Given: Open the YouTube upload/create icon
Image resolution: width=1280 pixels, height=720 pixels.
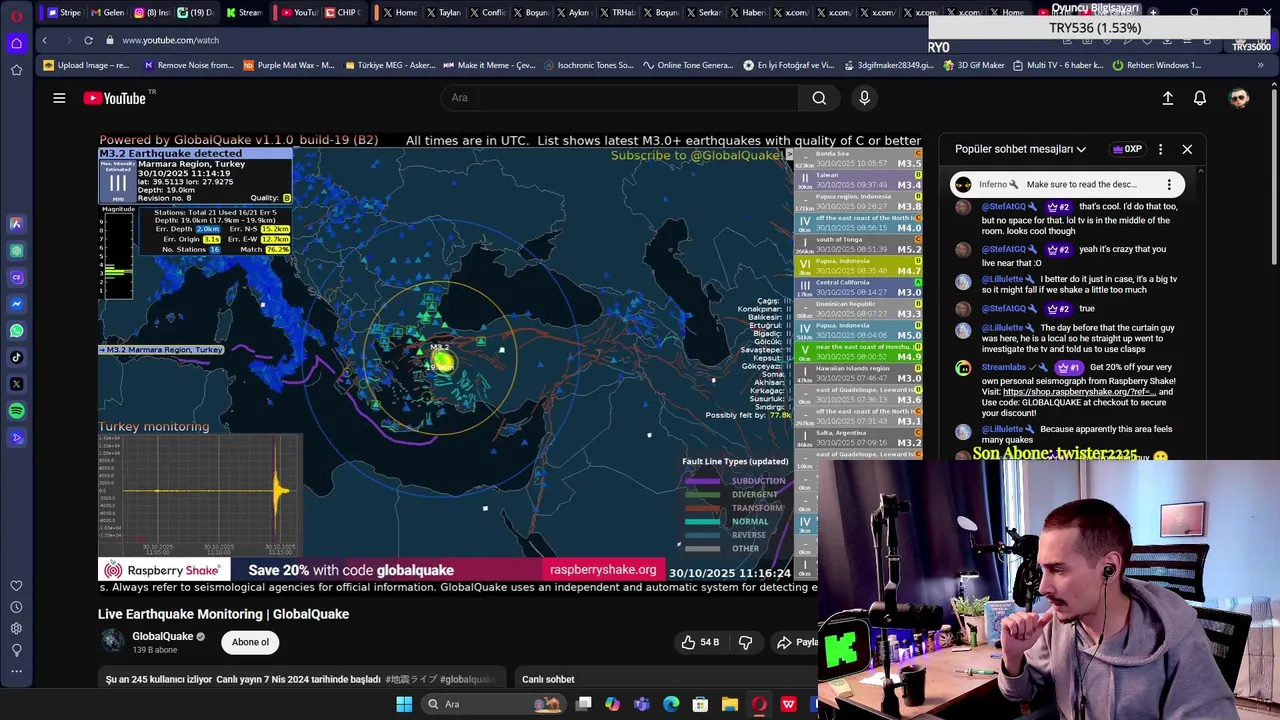Looking at the screenshot, I should (x=1167, y=98).
